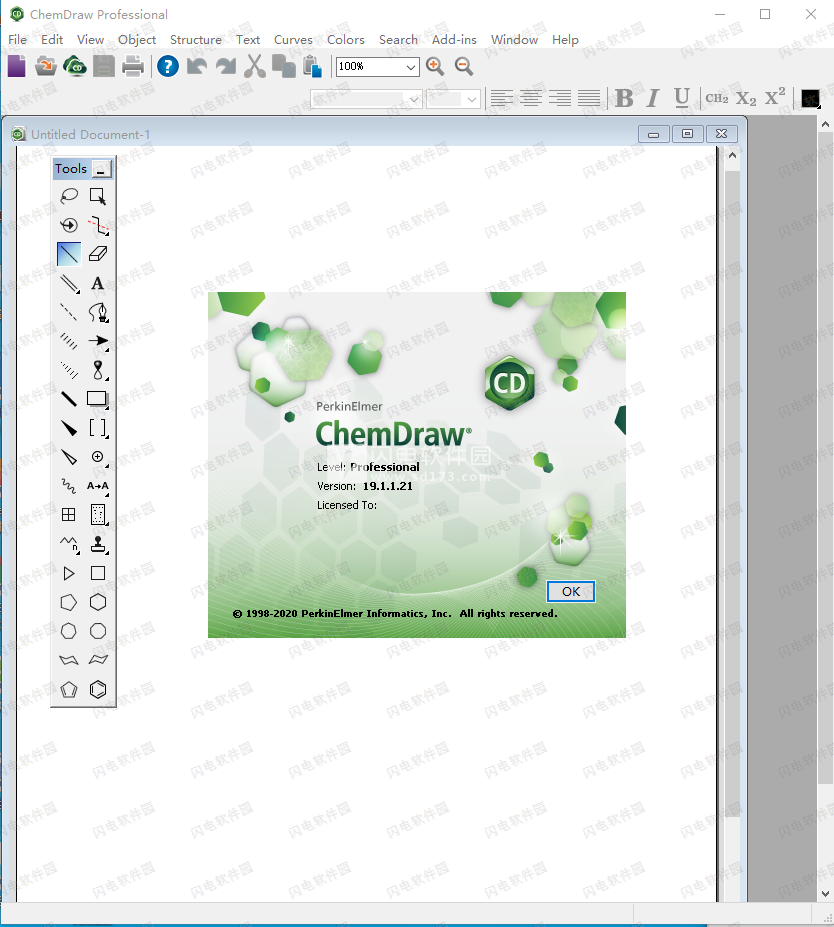Toggle subscript text style
The width and height of the screenshot is (834, 927).
(x=746, y=98)
